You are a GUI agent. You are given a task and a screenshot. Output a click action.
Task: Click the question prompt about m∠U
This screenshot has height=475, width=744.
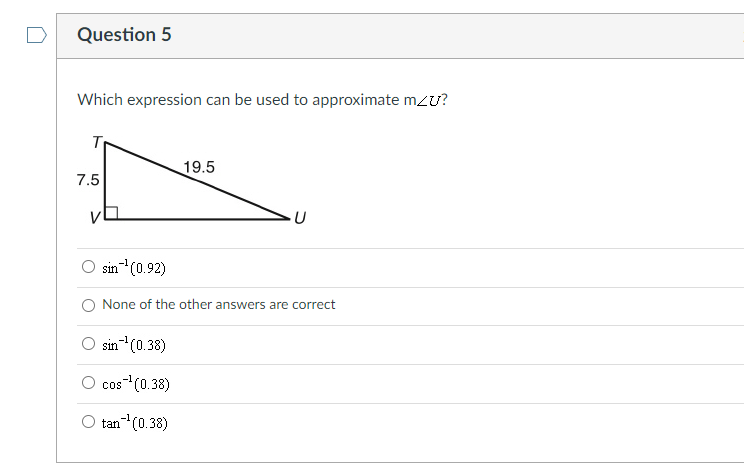pyautogui.click(x=262, y=100)
